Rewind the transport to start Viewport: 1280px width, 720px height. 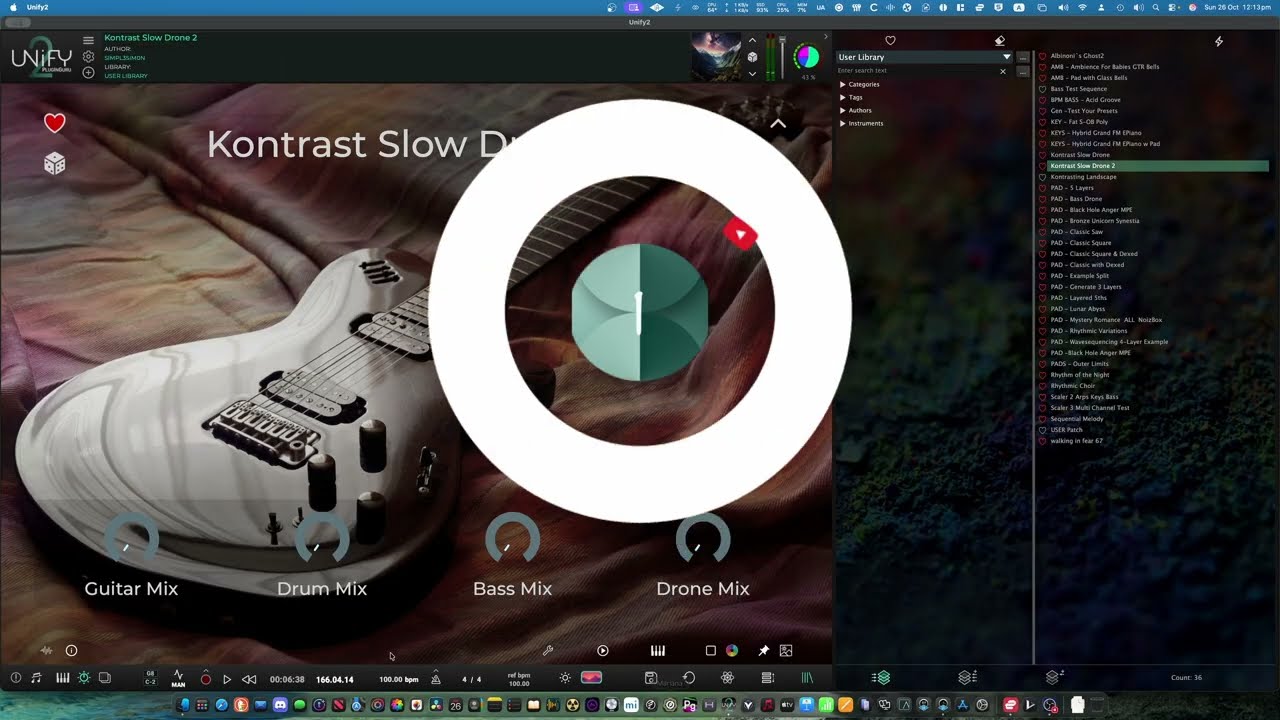pyautogui.click(x=249, y=679)
